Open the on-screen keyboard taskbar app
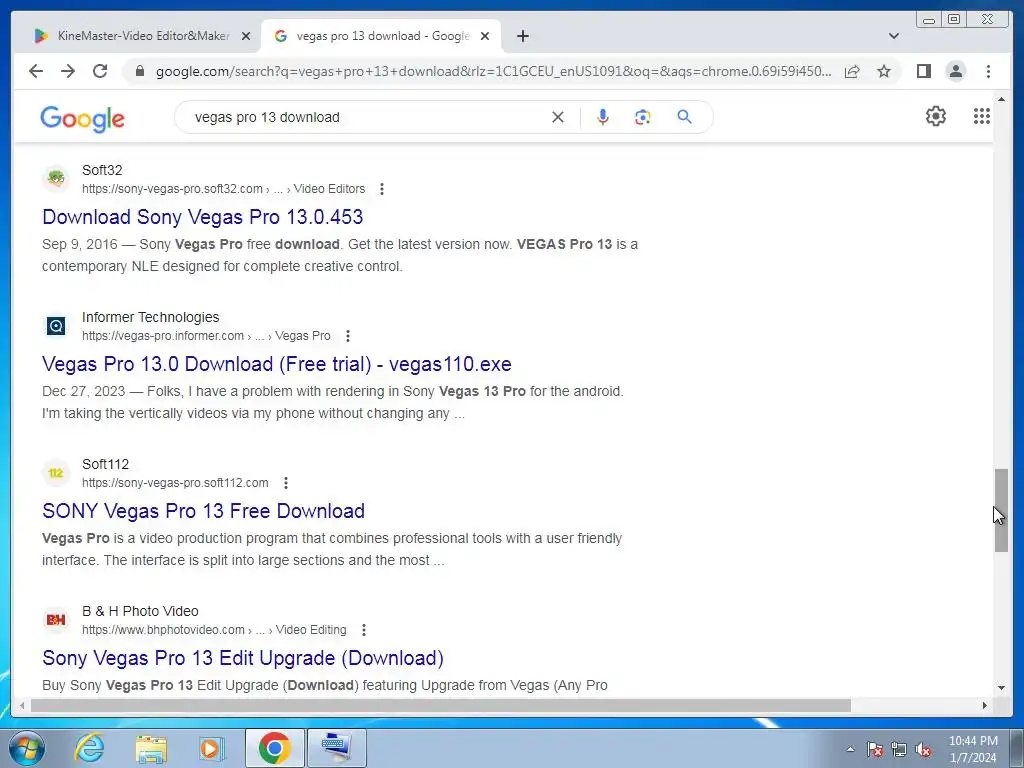 [336, 748]
